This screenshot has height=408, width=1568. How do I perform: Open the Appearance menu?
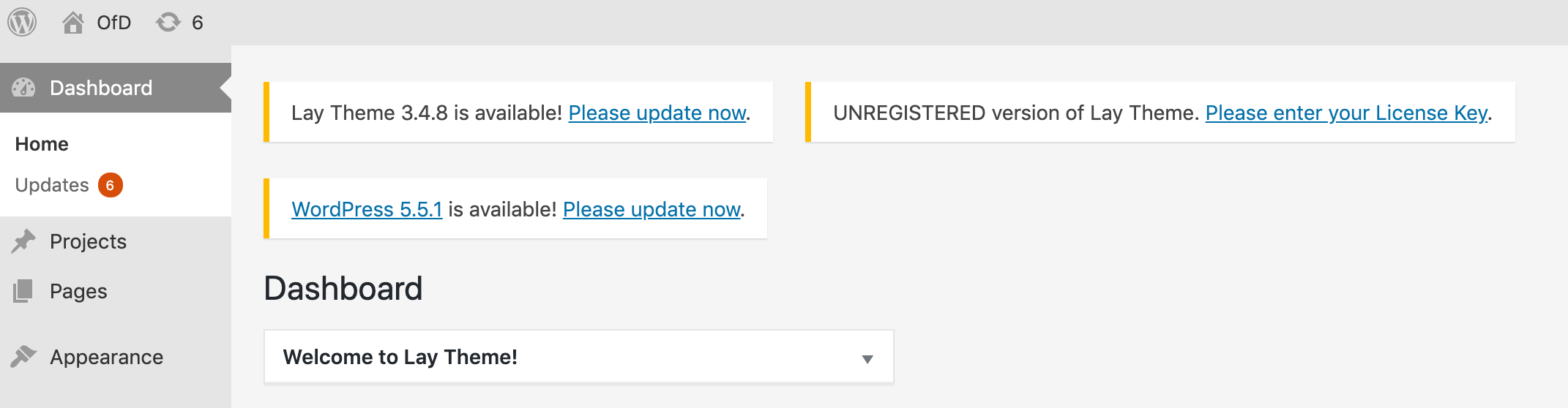pyautogui.click(x=106, y=357)
